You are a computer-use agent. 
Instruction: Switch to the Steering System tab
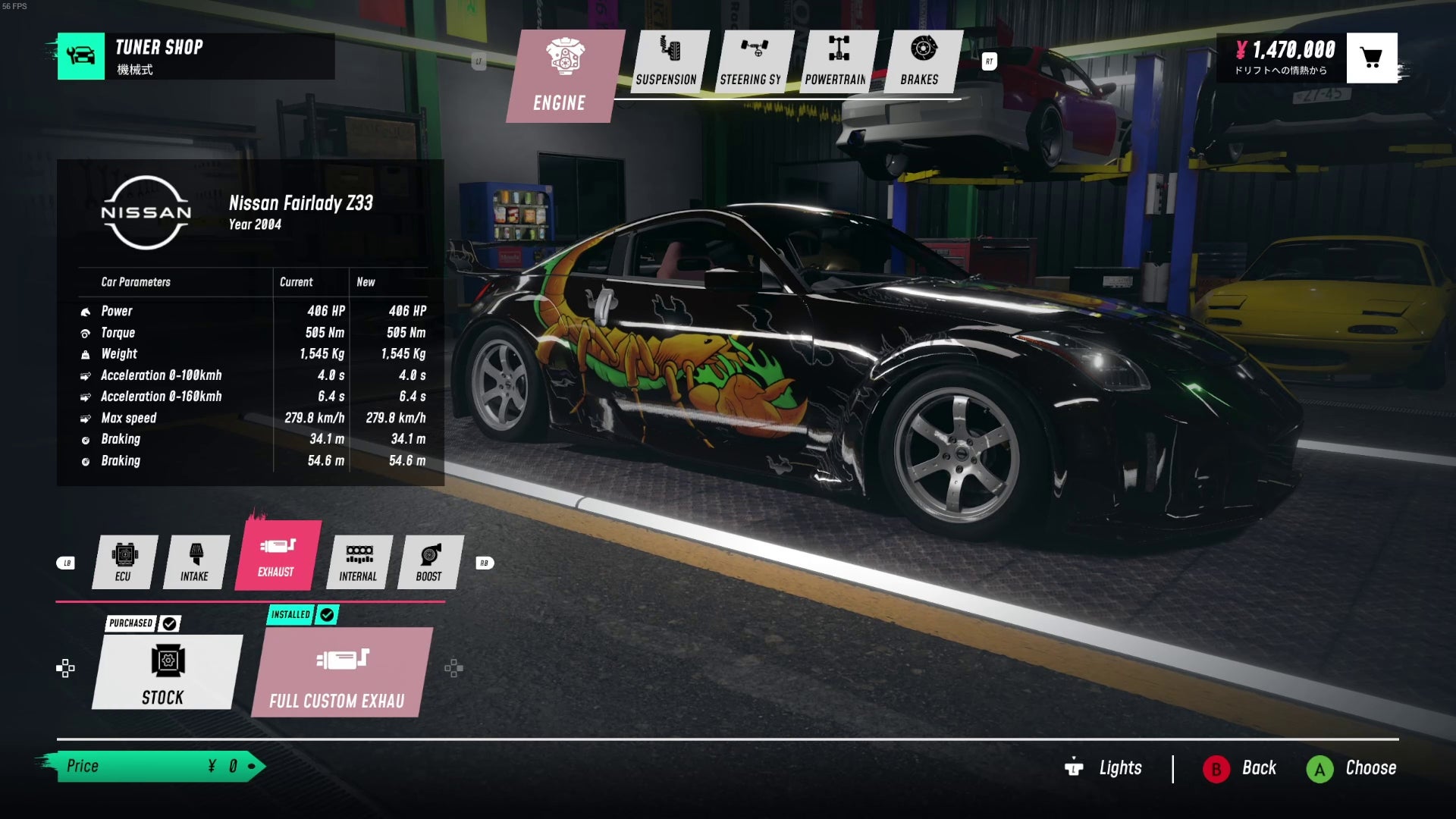coord(753,61)
